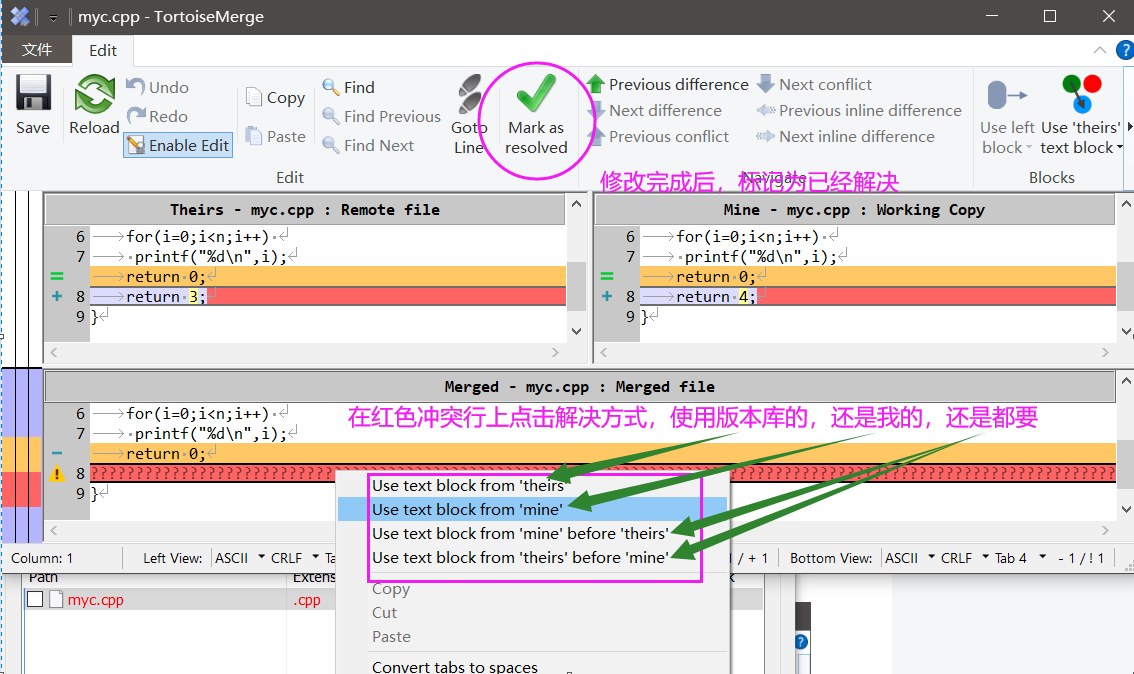The height and width of the screenshot is (674, 1134).
Task: Open Bottom View Tab 4 dropdown
Action: [1020, 558]
